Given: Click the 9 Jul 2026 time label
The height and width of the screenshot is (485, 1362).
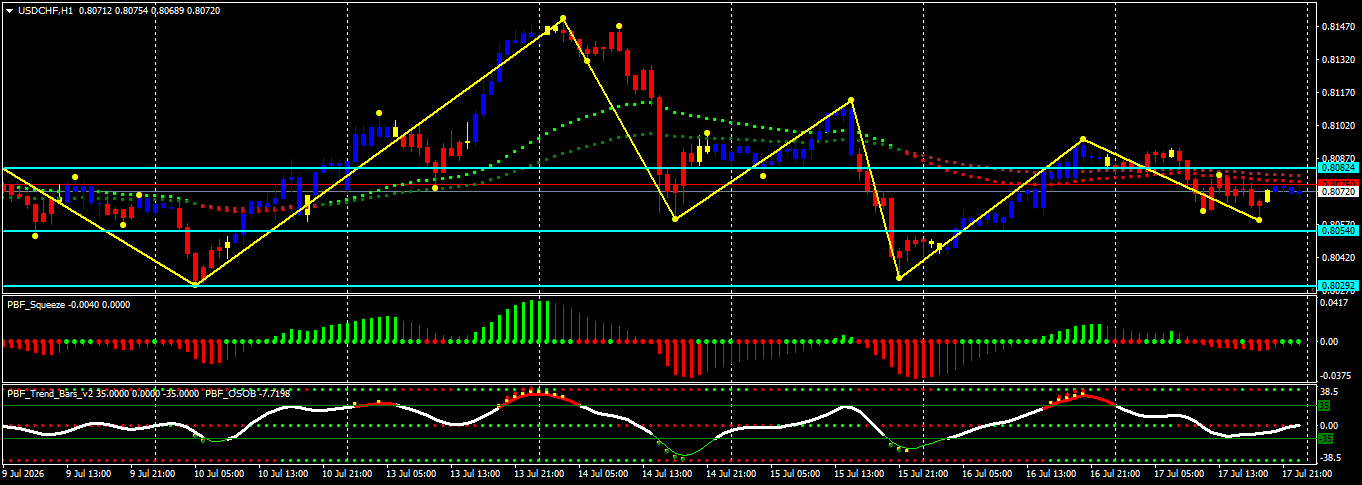Looking at the screenshot, I should coord(25,473).
